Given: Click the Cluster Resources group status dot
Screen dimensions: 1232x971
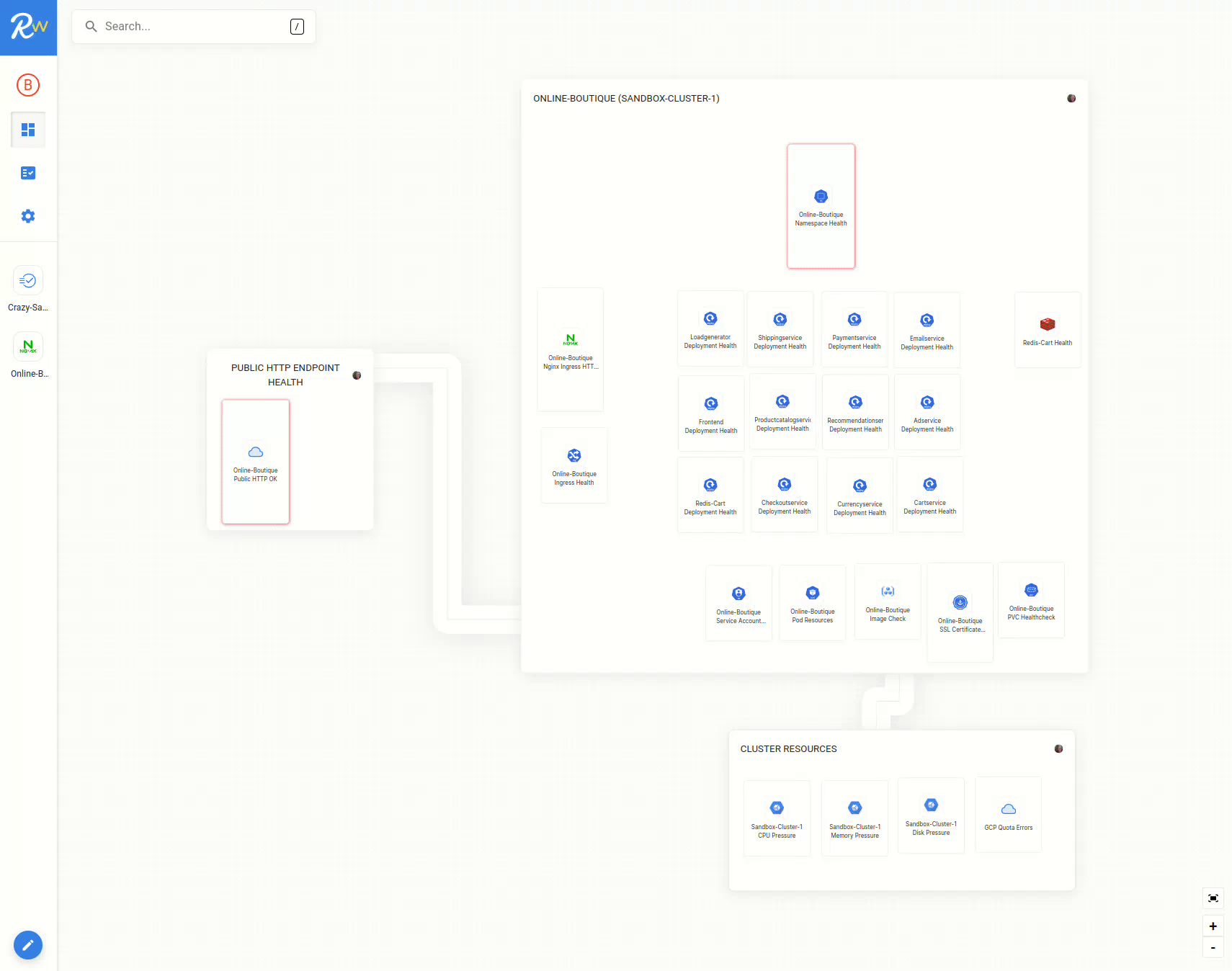Looking at the screenshot, I should 1058,749.
